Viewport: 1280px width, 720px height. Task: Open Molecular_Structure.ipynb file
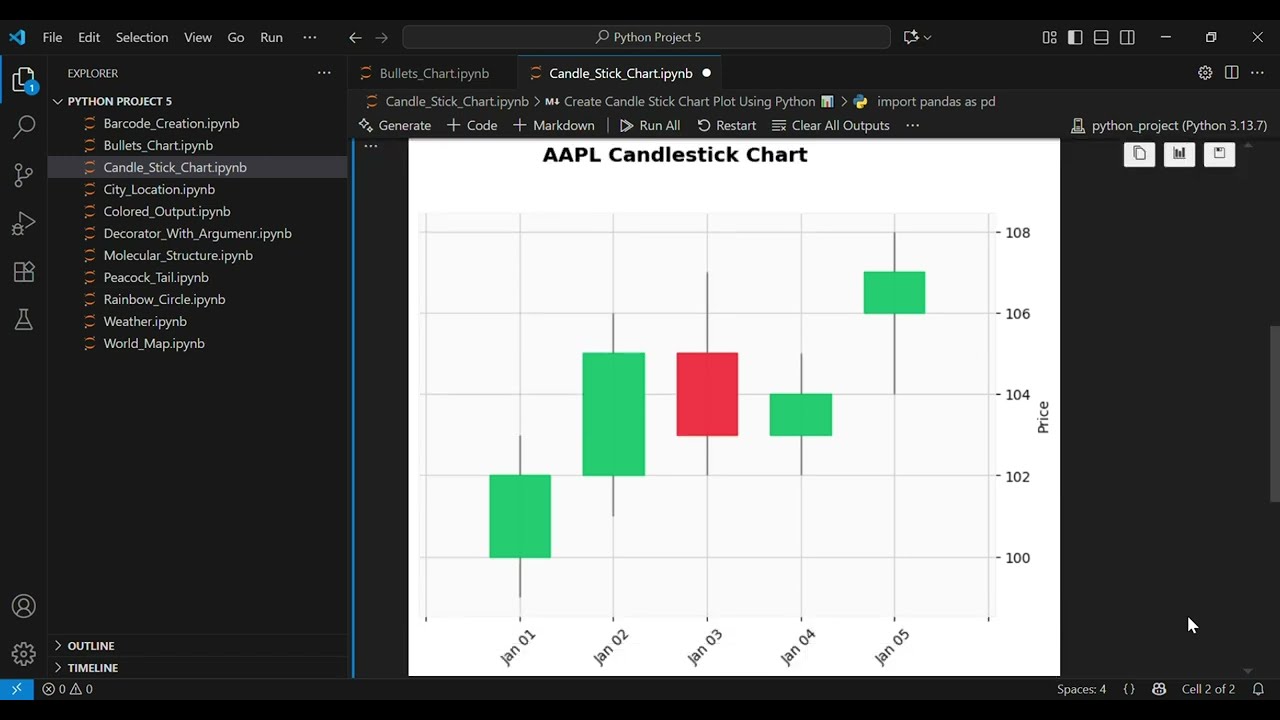[178, 255]
